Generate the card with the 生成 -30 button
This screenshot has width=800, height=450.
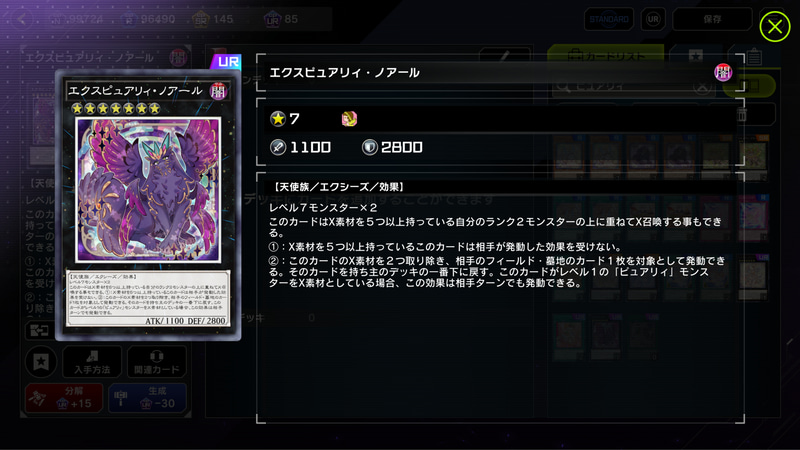[147, 398]
